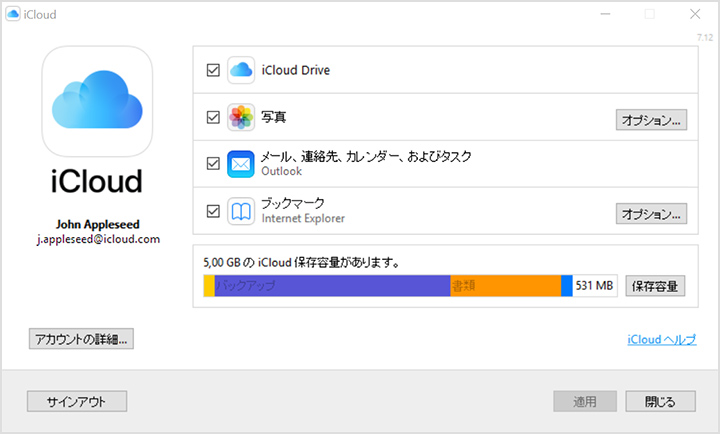
Task: Click the iCloud Drive cloud icon
Action: coord(241,71)
